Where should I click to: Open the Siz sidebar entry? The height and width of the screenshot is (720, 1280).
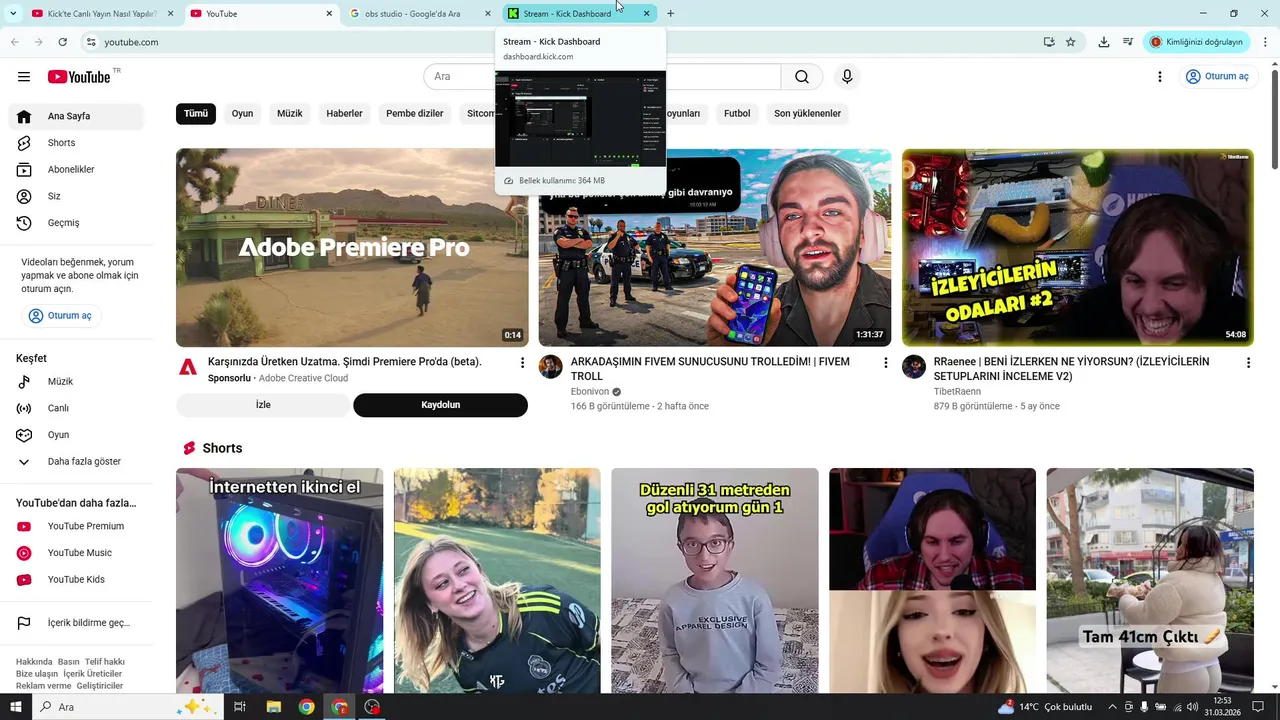pos(76,196)
